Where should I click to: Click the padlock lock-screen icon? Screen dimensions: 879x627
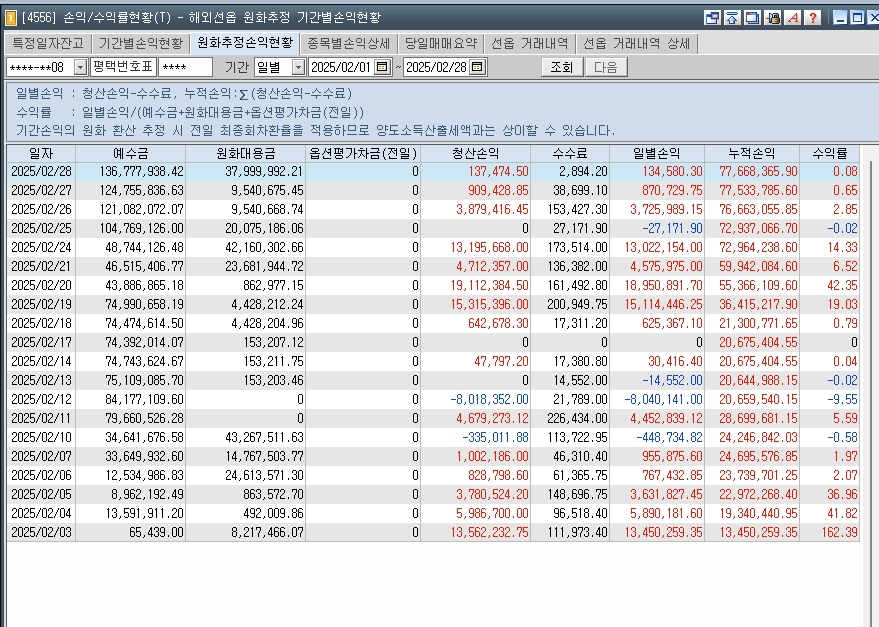pyautogui.click(x=772, y=18)
